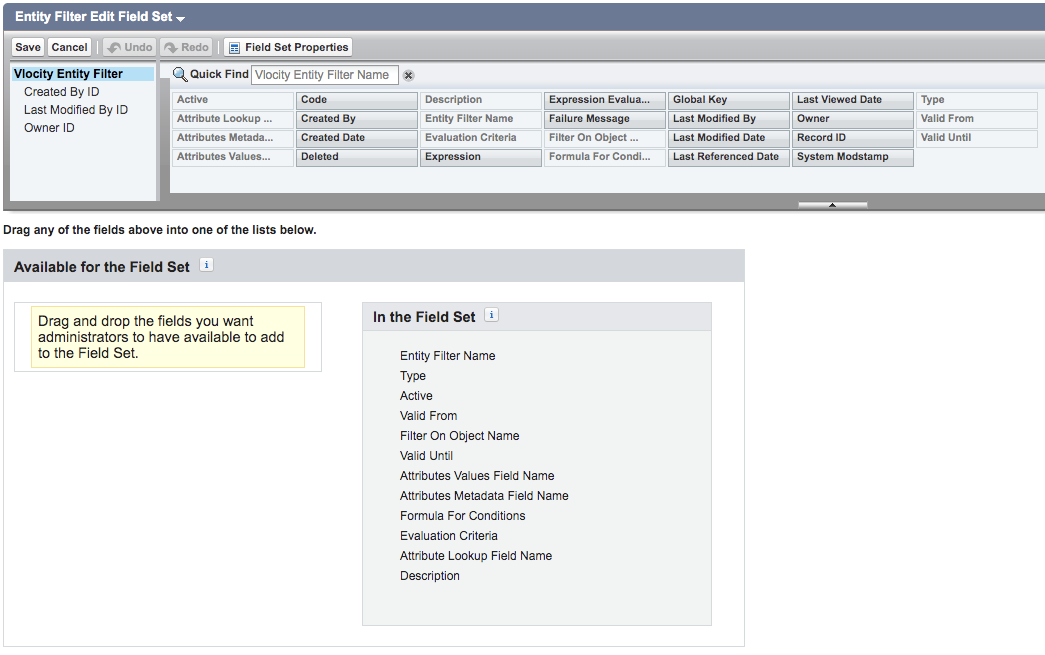Open Field Set Properties

pyautogui.click(x=288, y=47)
